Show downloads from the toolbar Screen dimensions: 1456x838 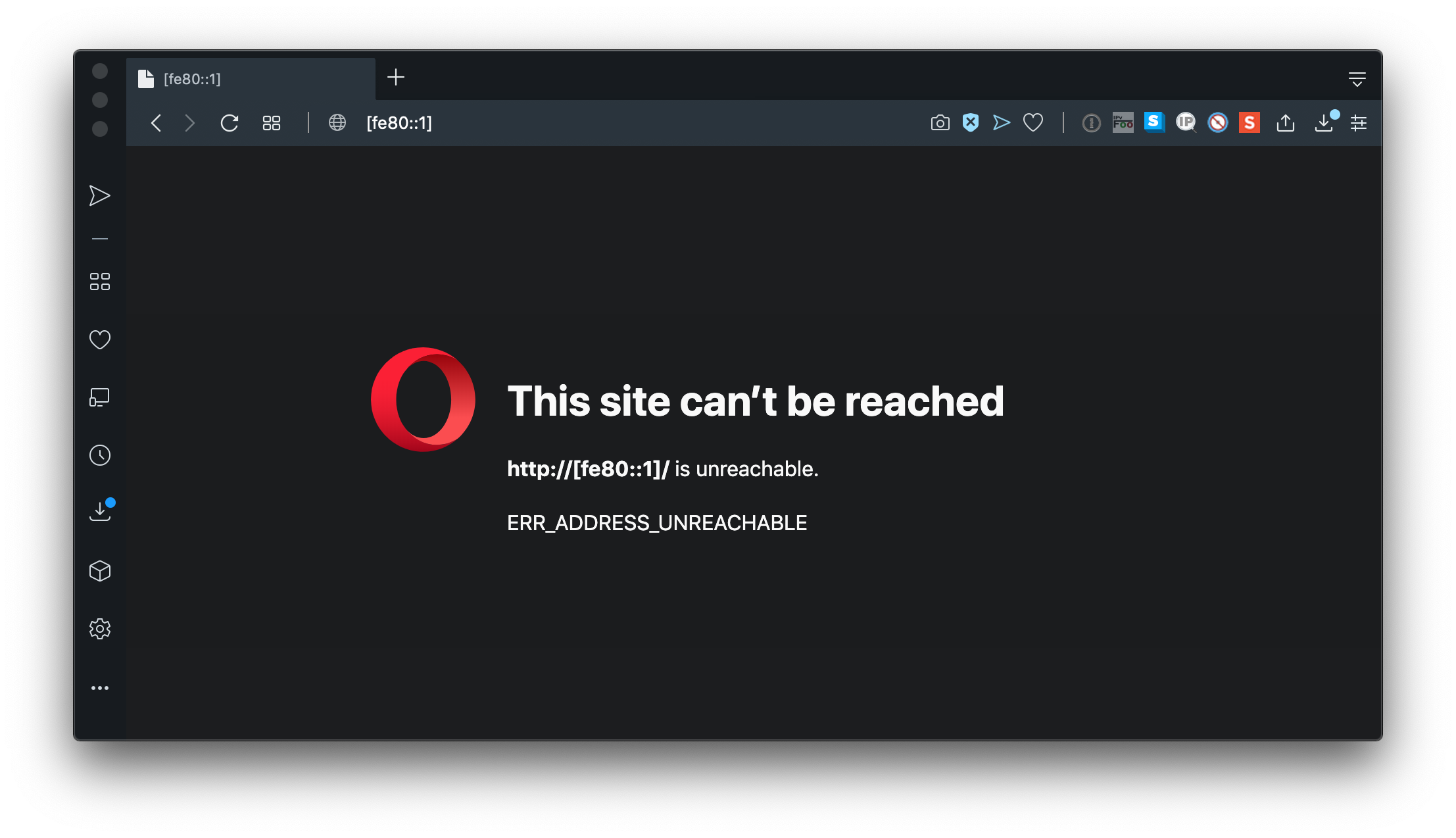[1324, 122]
